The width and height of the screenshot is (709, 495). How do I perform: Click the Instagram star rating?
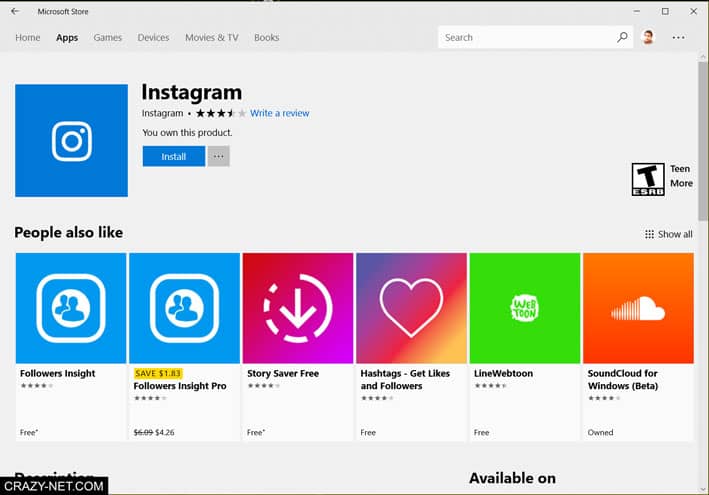point(221,113)
